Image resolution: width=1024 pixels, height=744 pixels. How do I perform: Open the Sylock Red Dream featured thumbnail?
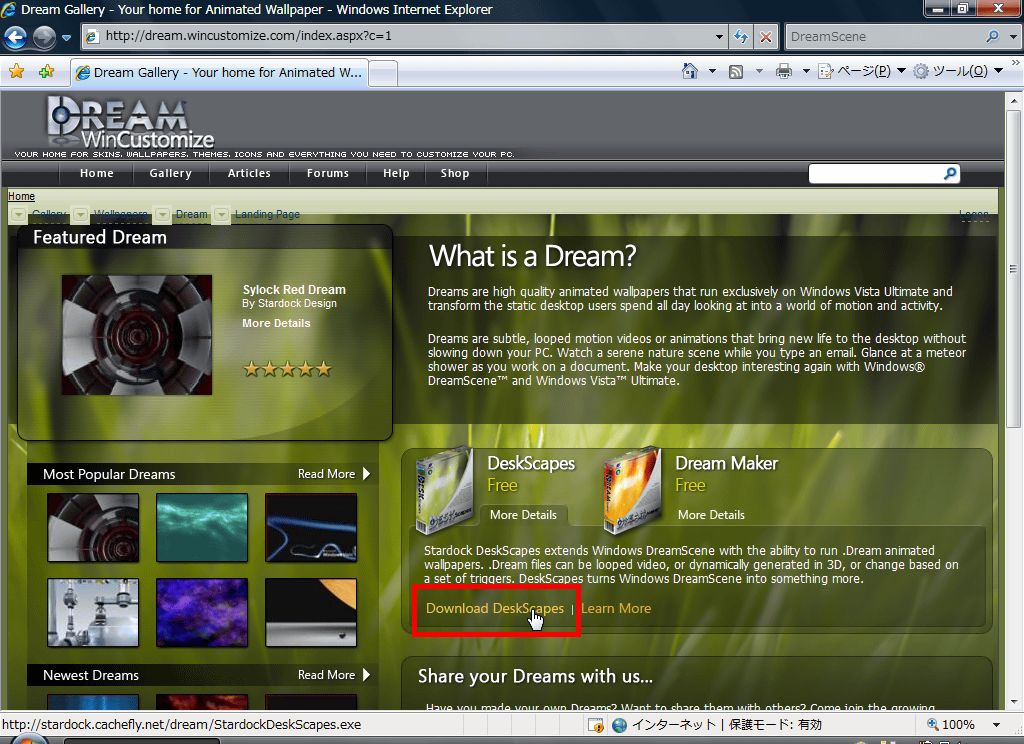click(136, 334)
